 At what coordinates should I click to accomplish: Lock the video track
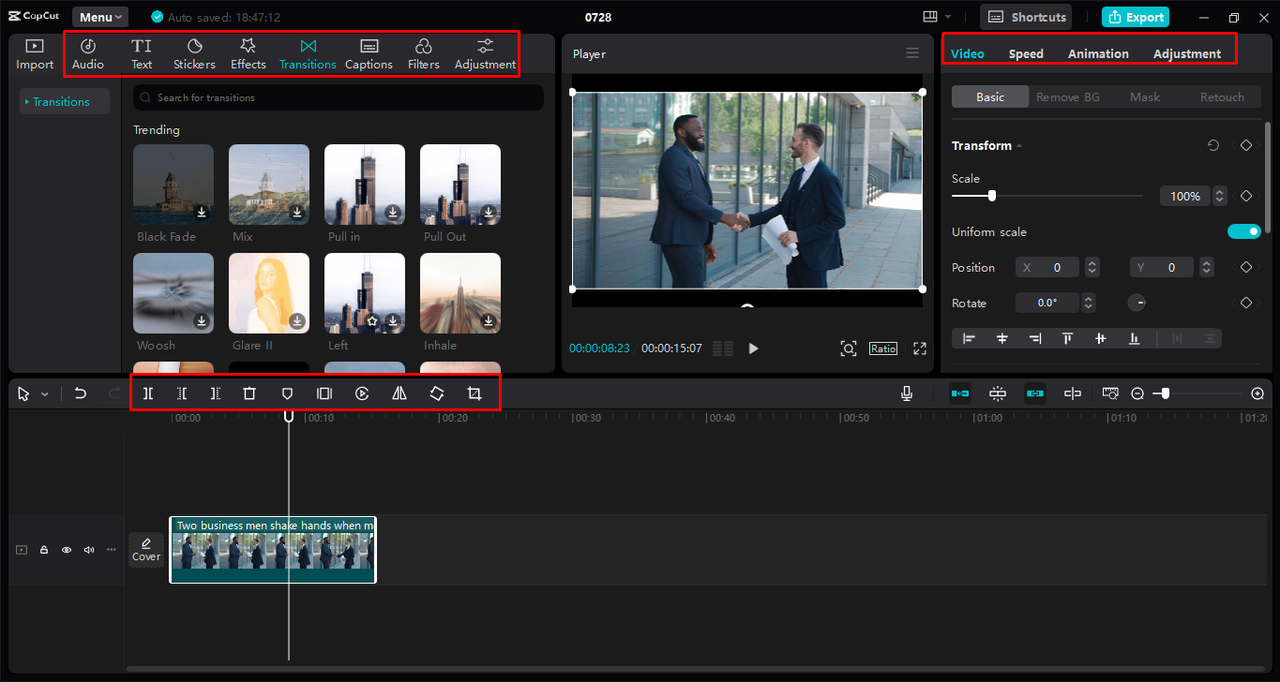(x=44, y=550)
